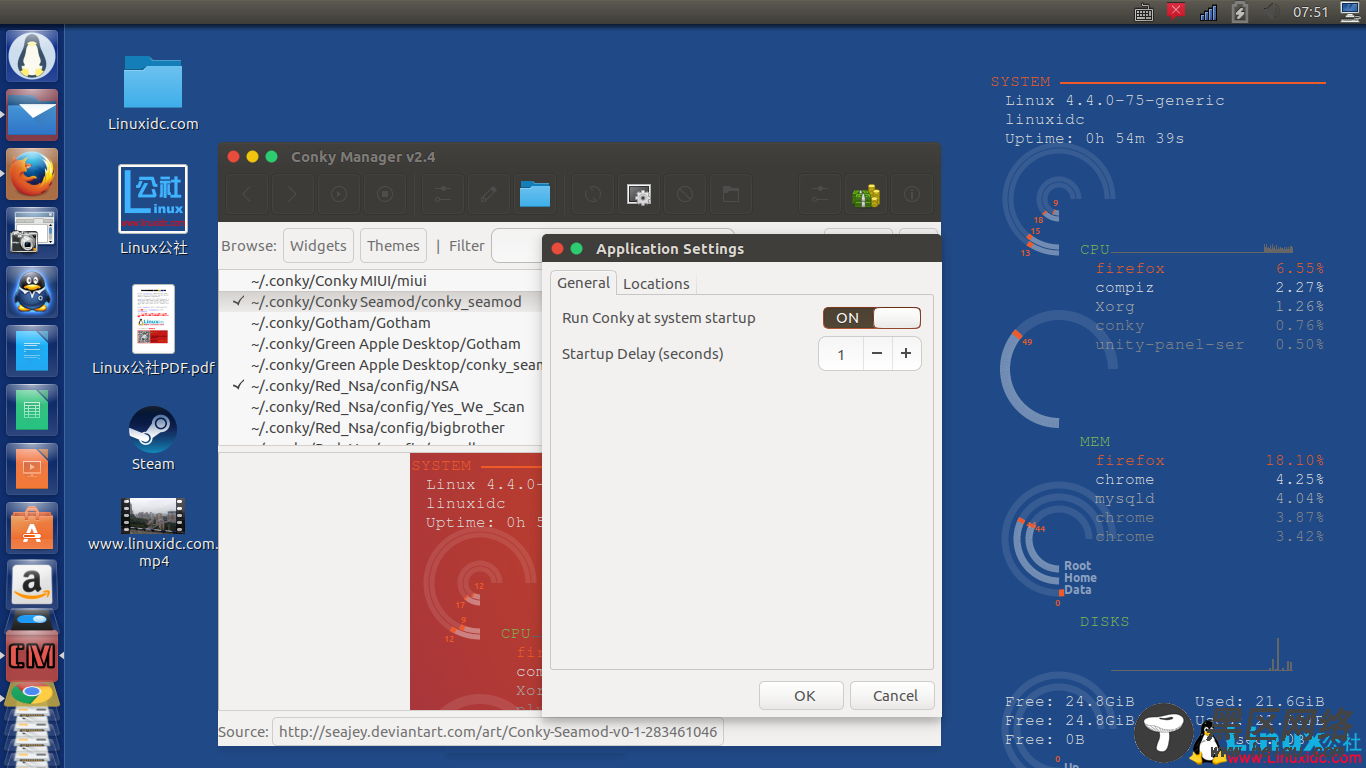The height and width of the screenshot is (768, 1366).
Task: Open the Ubuntu Kylin dash launcher icon
Action: tap(33, 56)
